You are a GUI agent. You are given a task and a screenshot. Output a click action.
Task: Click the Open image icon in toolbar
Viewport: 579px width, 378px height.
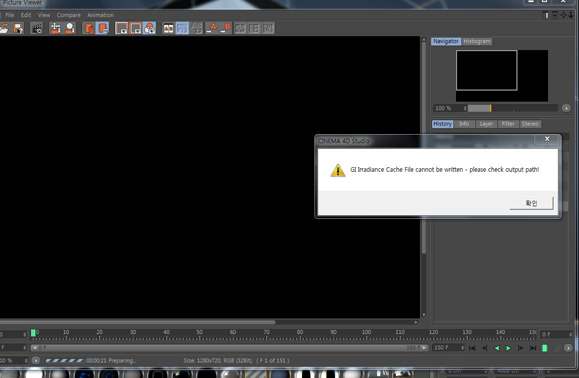point(4,28)
